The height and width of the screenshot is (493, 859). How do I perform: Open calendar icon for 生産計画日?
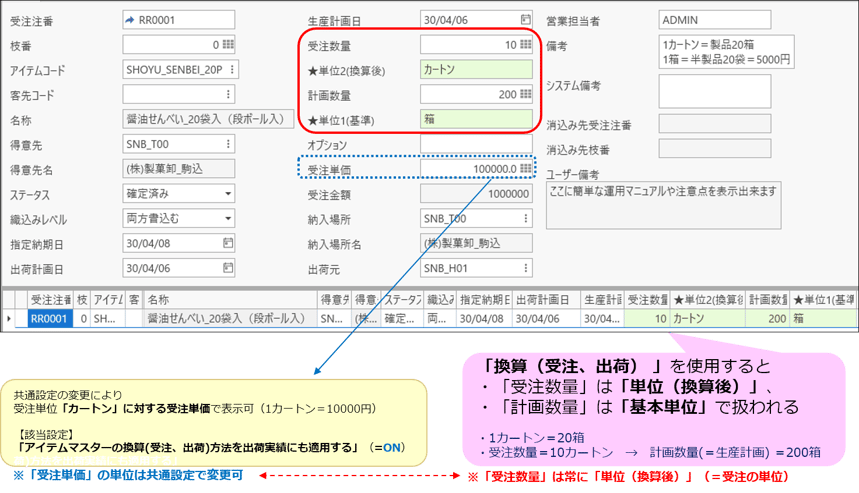coord(525,20)
